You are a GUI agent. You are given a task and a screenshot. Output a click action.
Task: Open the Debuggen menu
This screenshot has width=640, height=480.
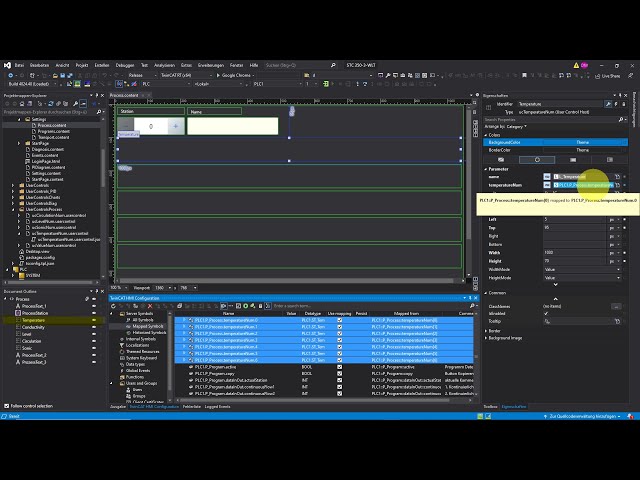pos(124,65)
